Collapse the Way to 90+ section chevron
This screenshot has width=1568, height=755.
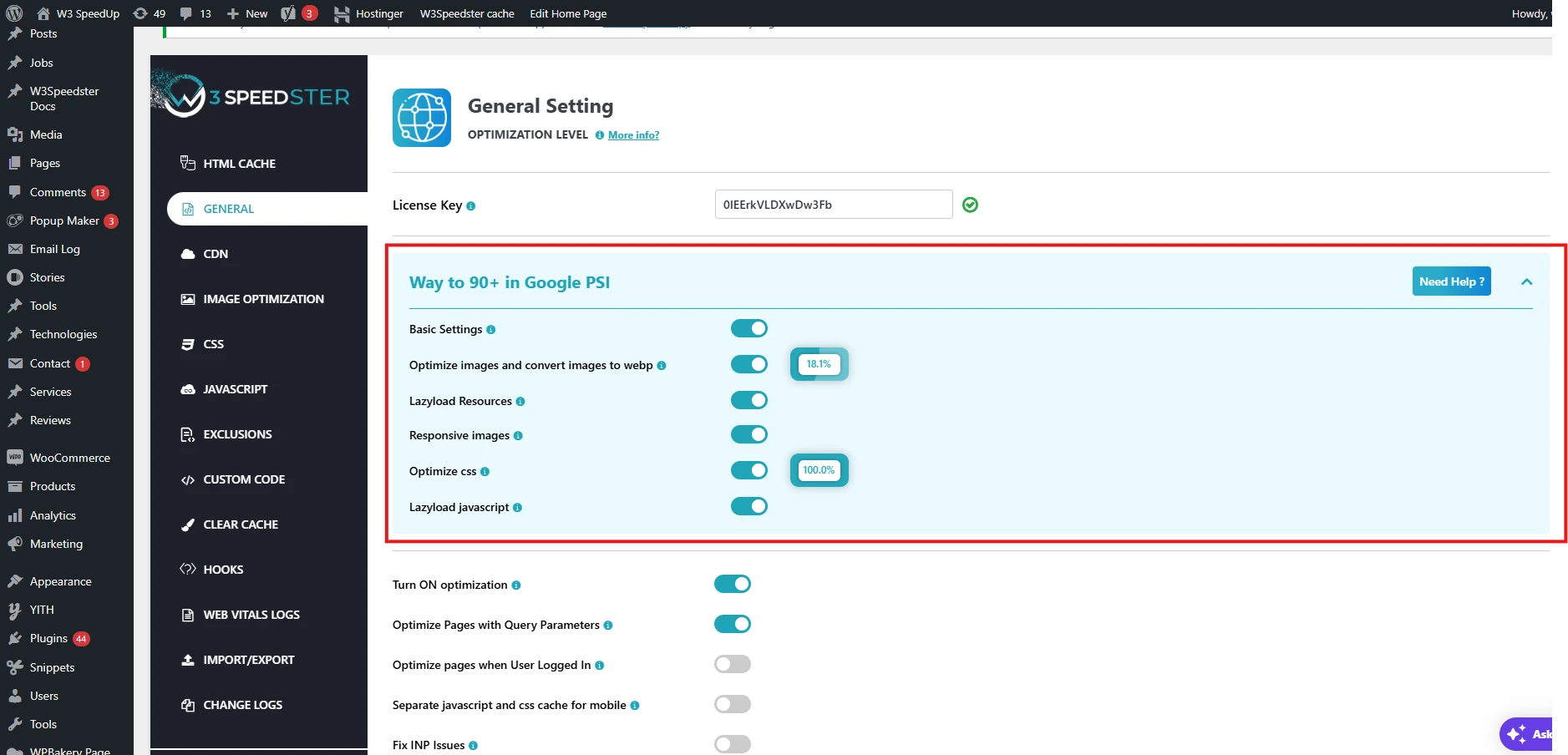[x=1526, y=282]
